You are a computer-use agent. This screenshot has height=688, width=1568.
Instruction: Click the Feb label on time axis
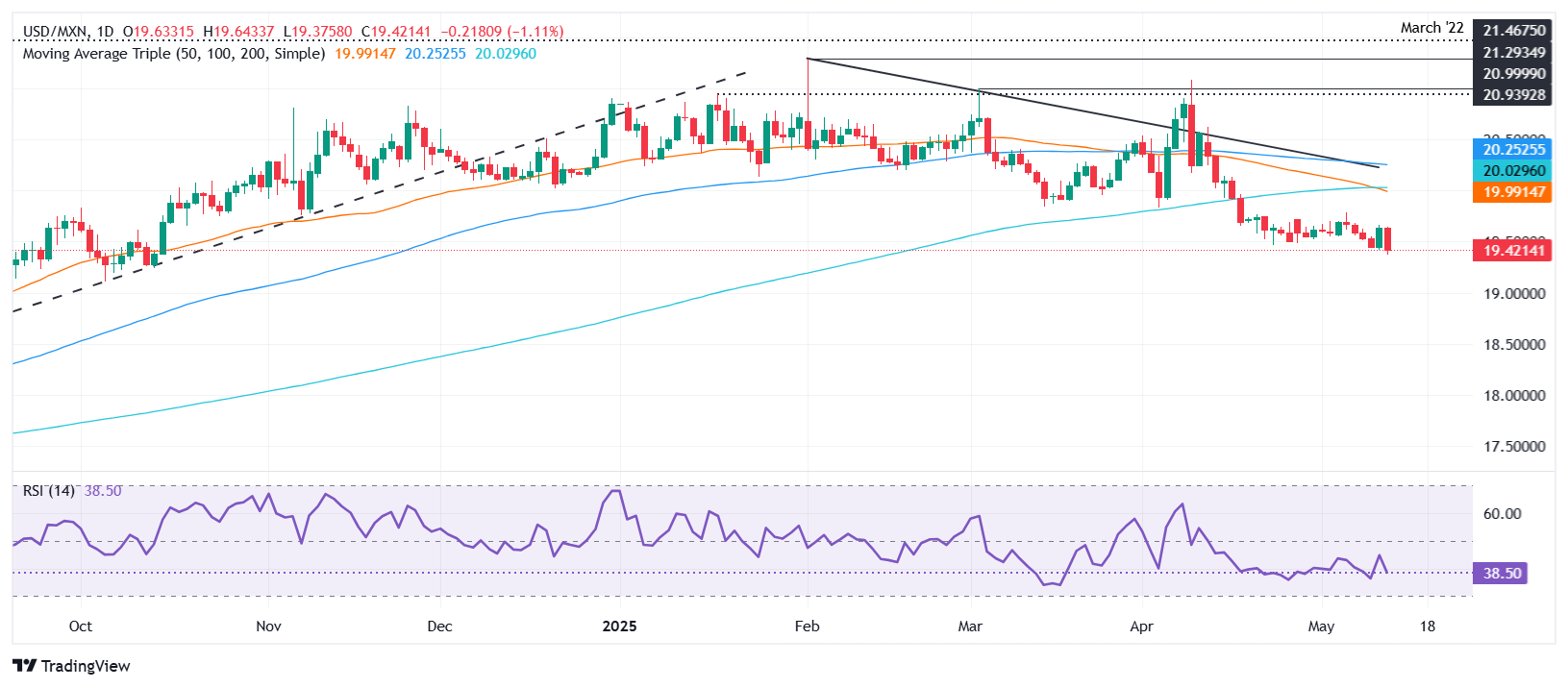click(x=807, y=627)
